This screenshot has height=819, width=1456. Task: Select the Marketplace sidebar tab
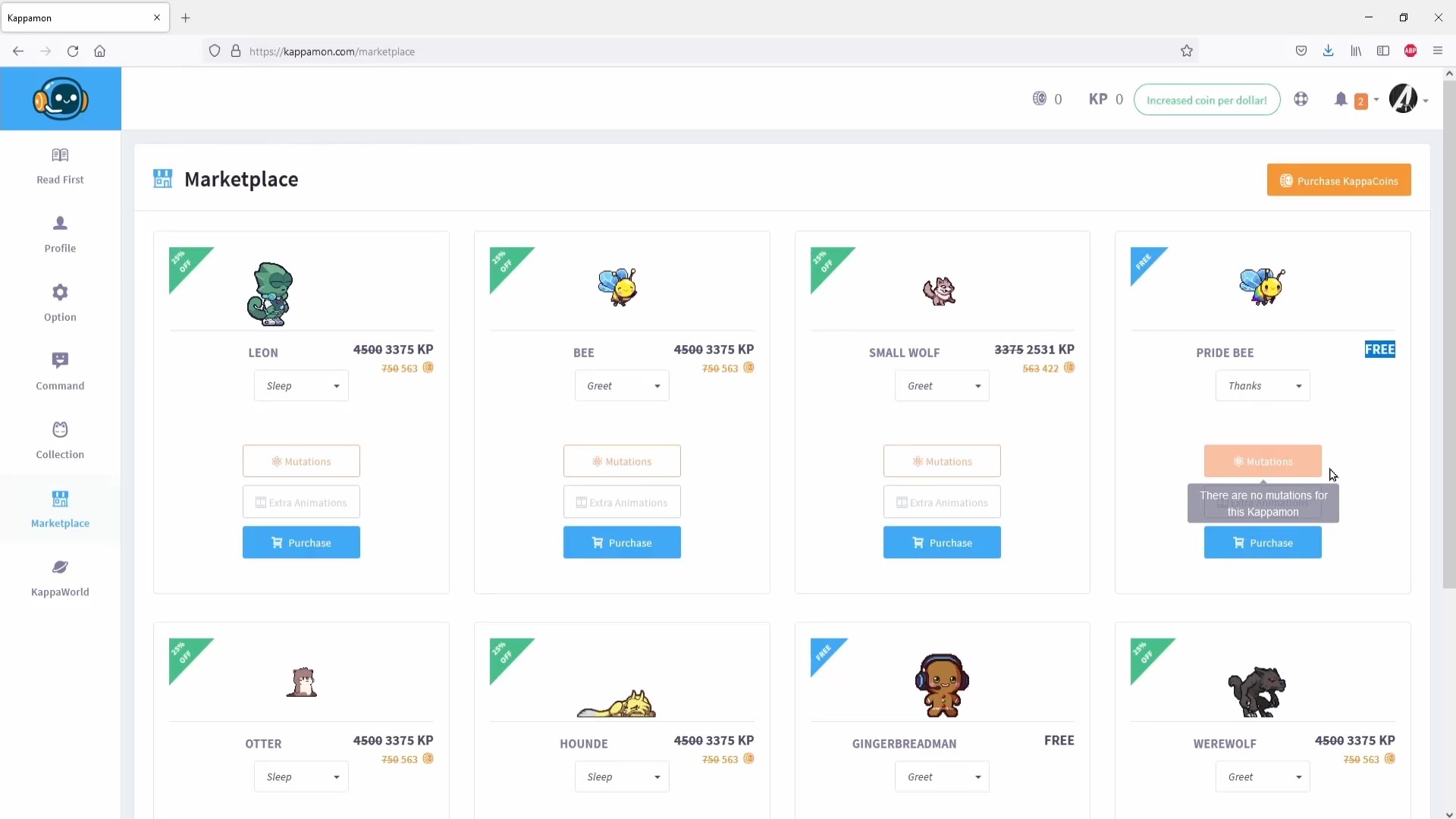pos(60,509)
